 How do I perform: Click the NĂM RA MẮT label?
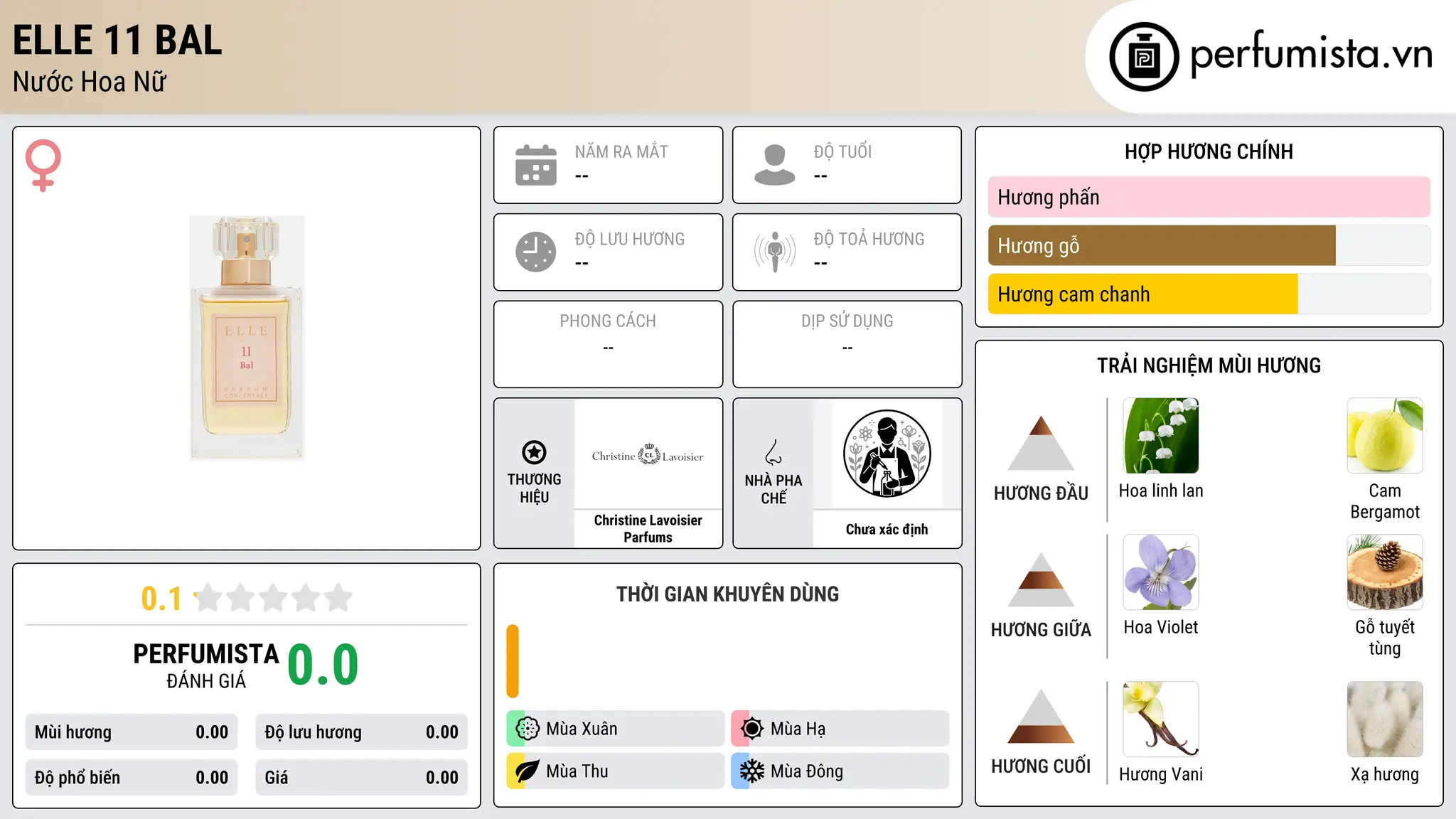click(621, 151)
